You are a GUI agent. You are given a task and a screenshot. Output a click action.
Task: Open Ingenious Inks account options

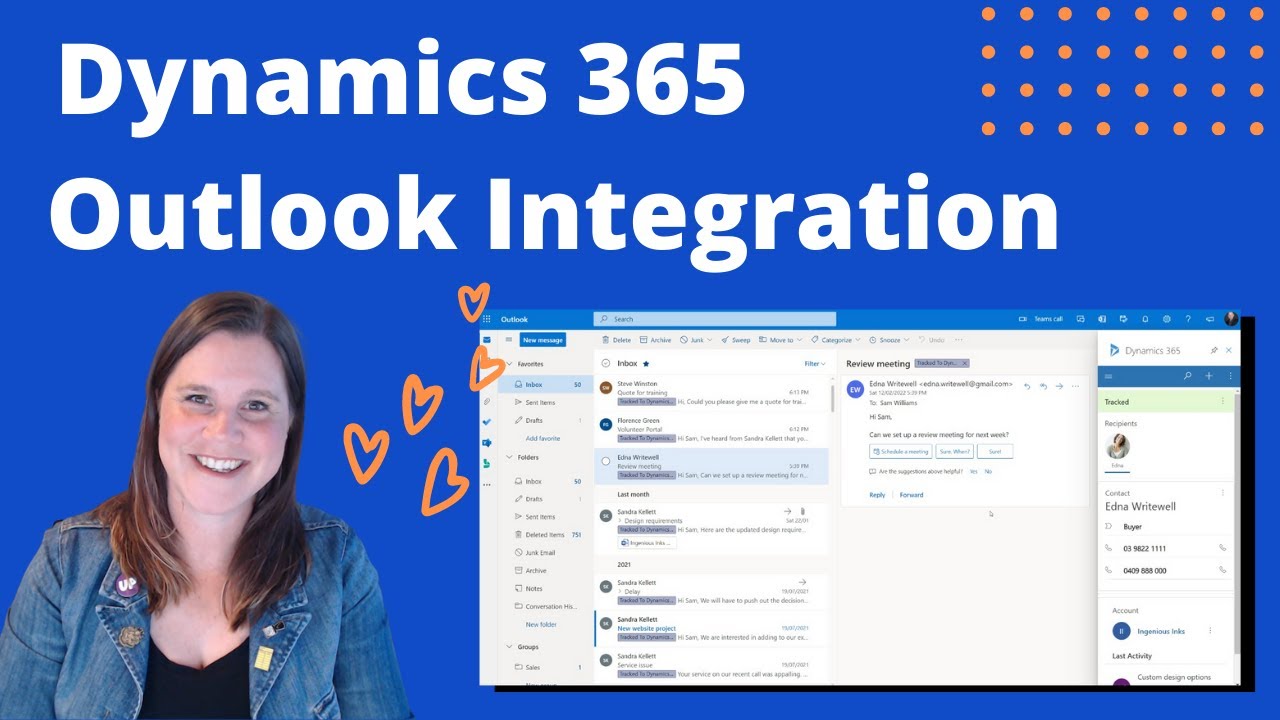tap(1210, 631)
